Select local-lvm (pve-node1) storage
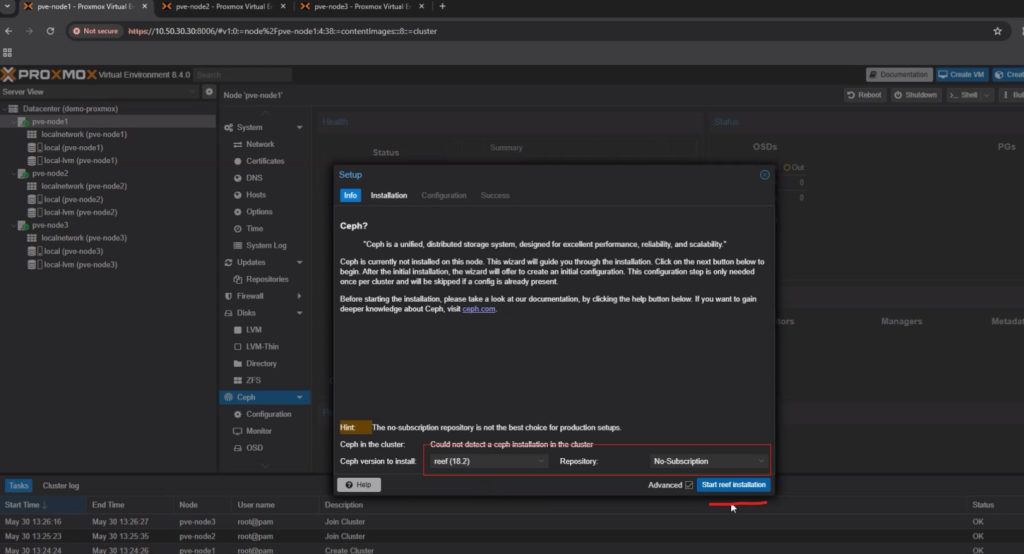Screen dimensions: 1024x554 [x=80, y=160]
